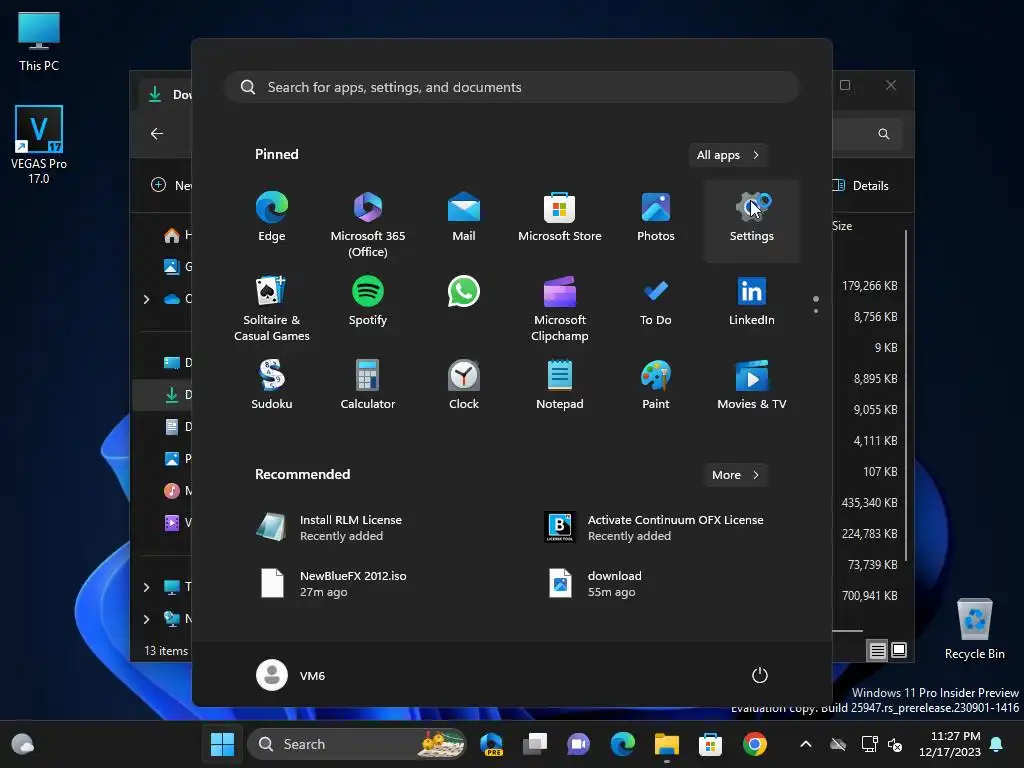Open the This PC desktop icon
This screenshot has height=768, width=1024.
pos(39,42)
